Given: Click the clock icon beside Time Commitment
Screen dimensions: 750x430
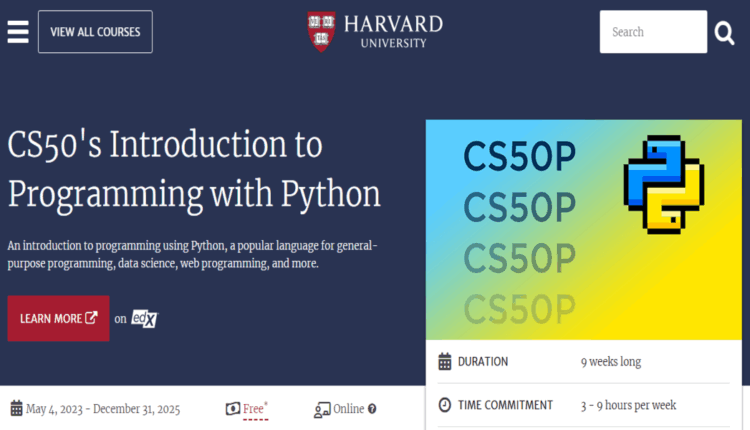Looking at the screenshot, I should [445, 405].
